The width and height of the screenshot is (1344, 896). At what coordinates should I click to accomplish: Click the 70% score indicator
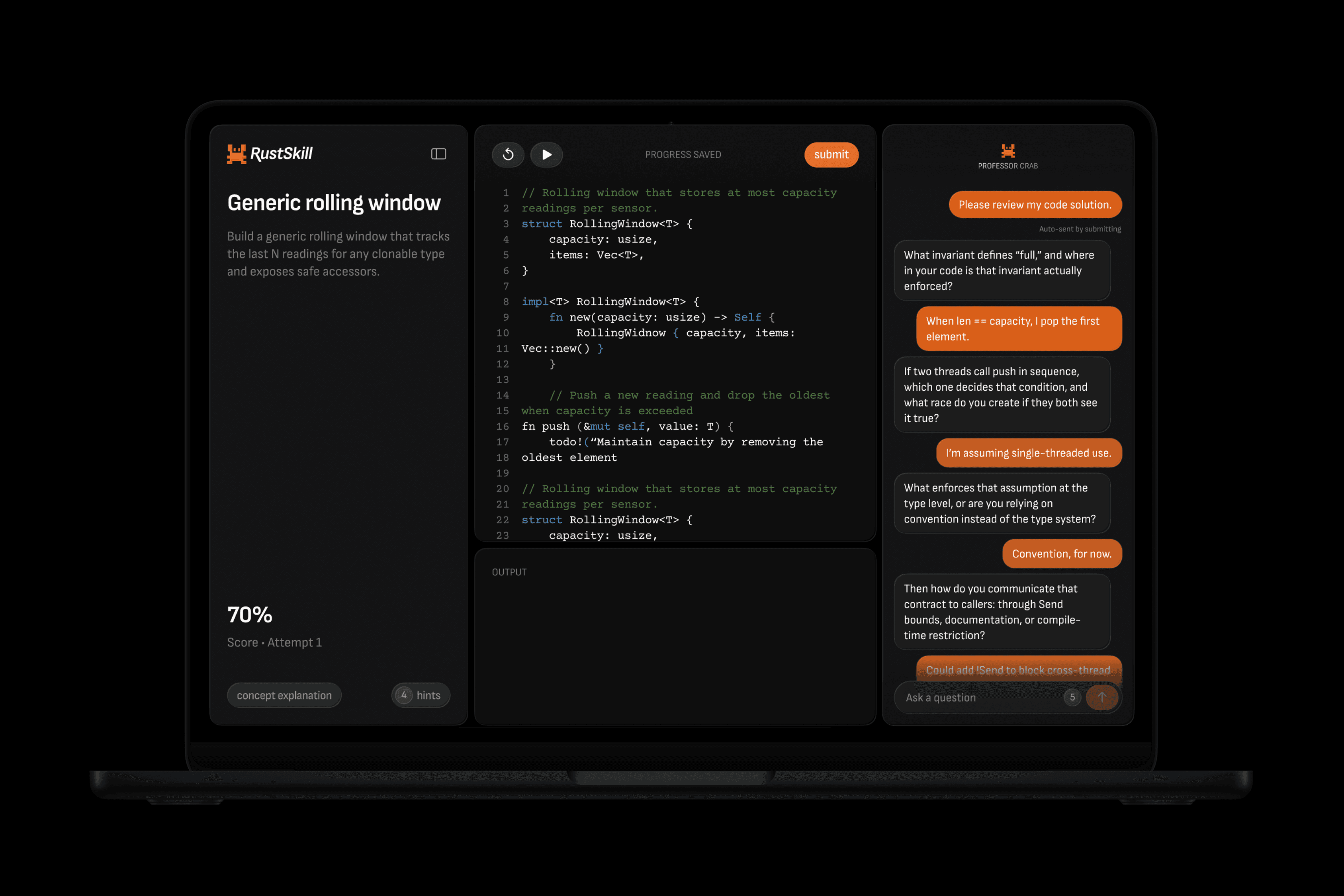coord(250,615)
